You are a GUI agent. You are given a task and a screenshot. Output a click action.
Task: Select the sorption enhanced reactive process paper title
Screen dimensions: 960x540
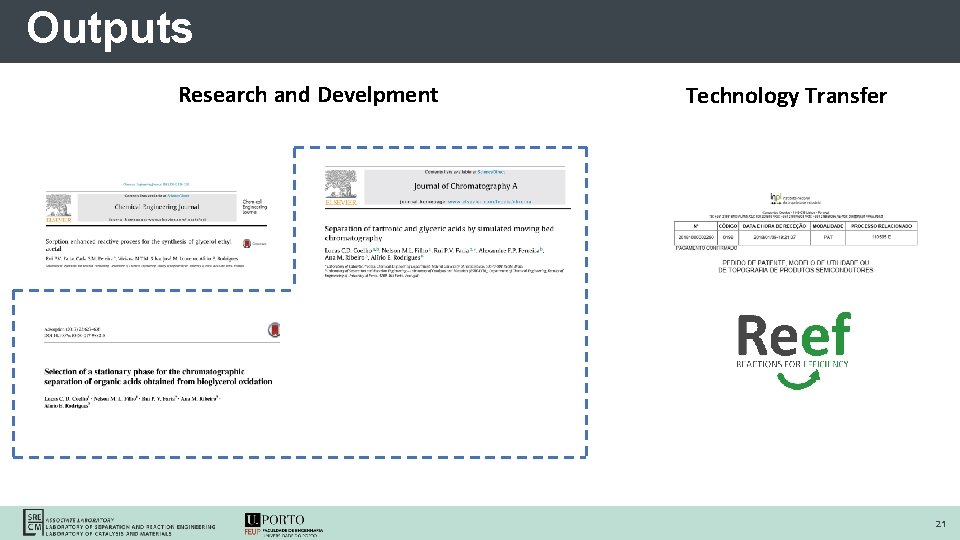(138, 245)
